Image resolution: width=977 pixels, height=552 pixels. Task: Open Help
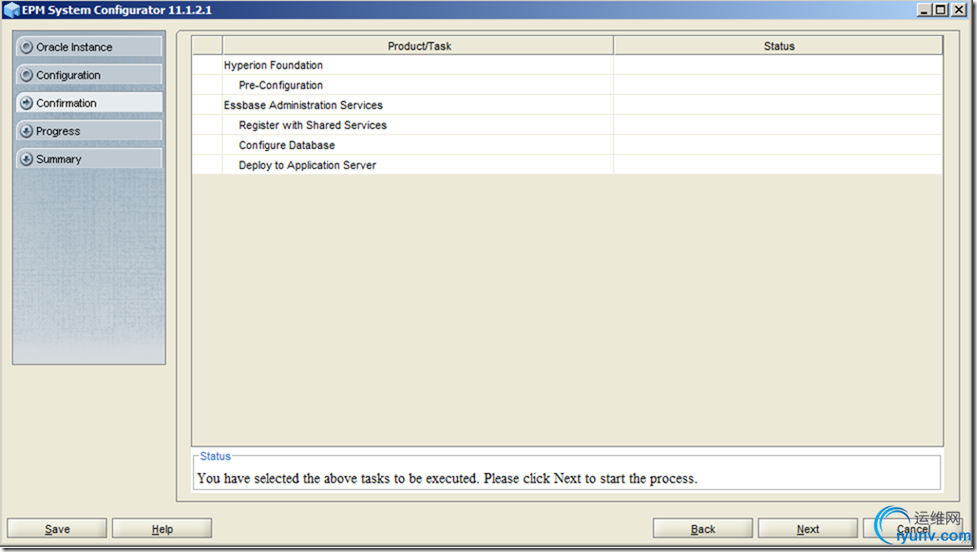point(162,528)
